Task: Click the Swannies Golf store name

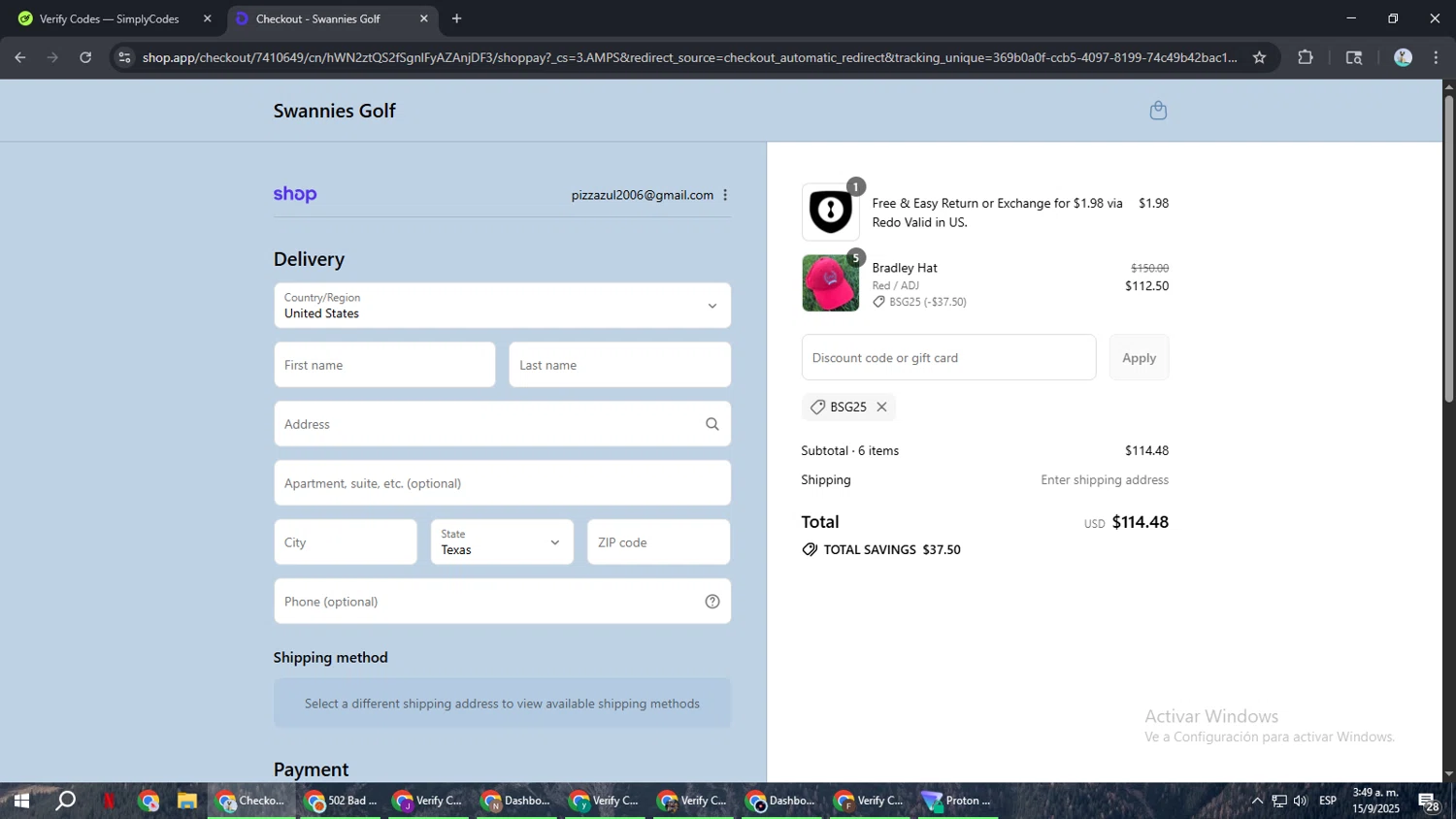Action: (x=335, y=111)
